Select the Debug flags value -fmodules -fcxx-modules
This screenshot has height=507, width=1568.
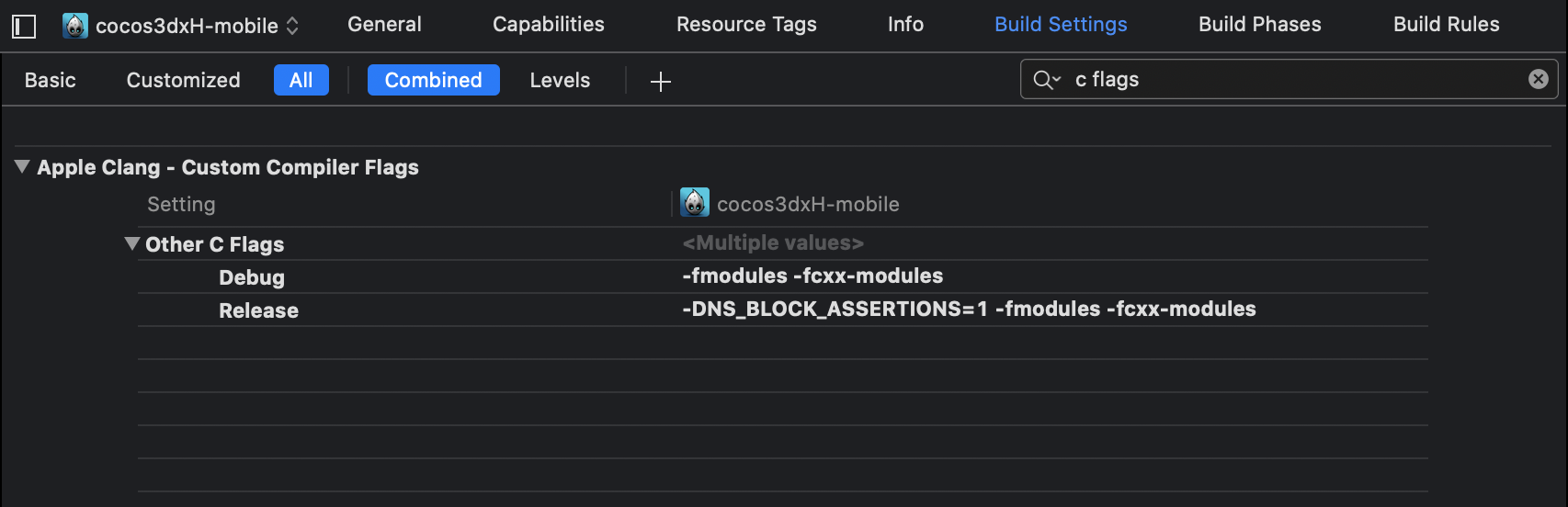pyautogui.click(x=812, y=276)
